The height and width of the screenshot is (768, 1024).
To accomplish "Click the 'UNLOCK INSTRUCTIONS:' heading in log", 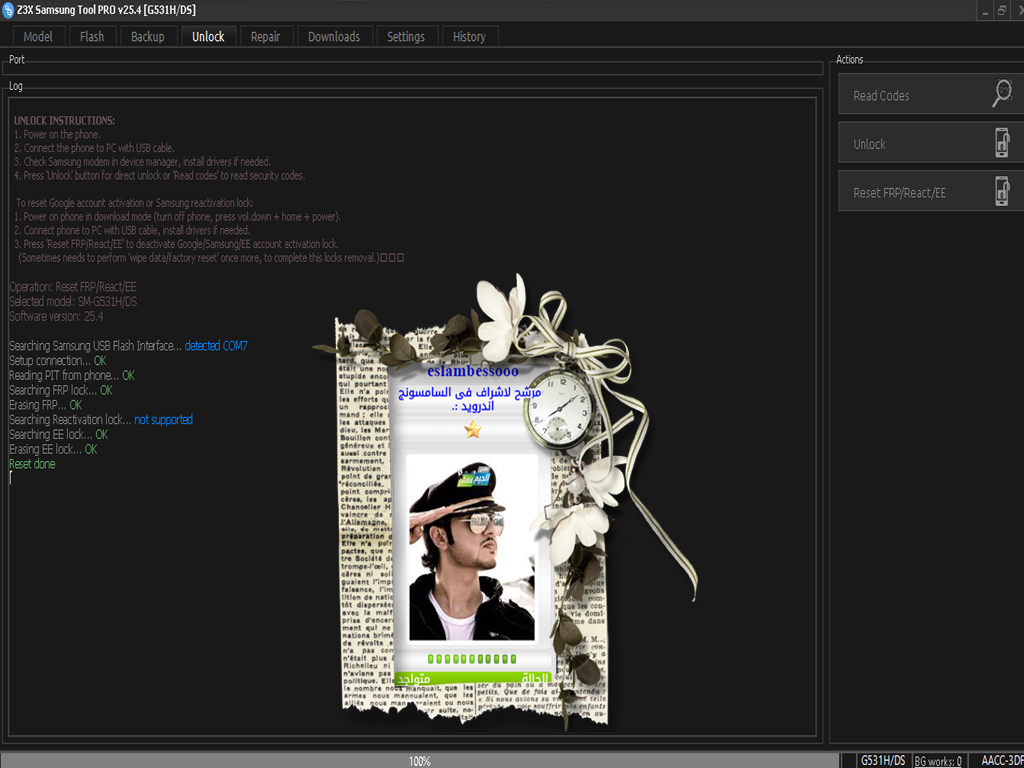I will [64, 121].
